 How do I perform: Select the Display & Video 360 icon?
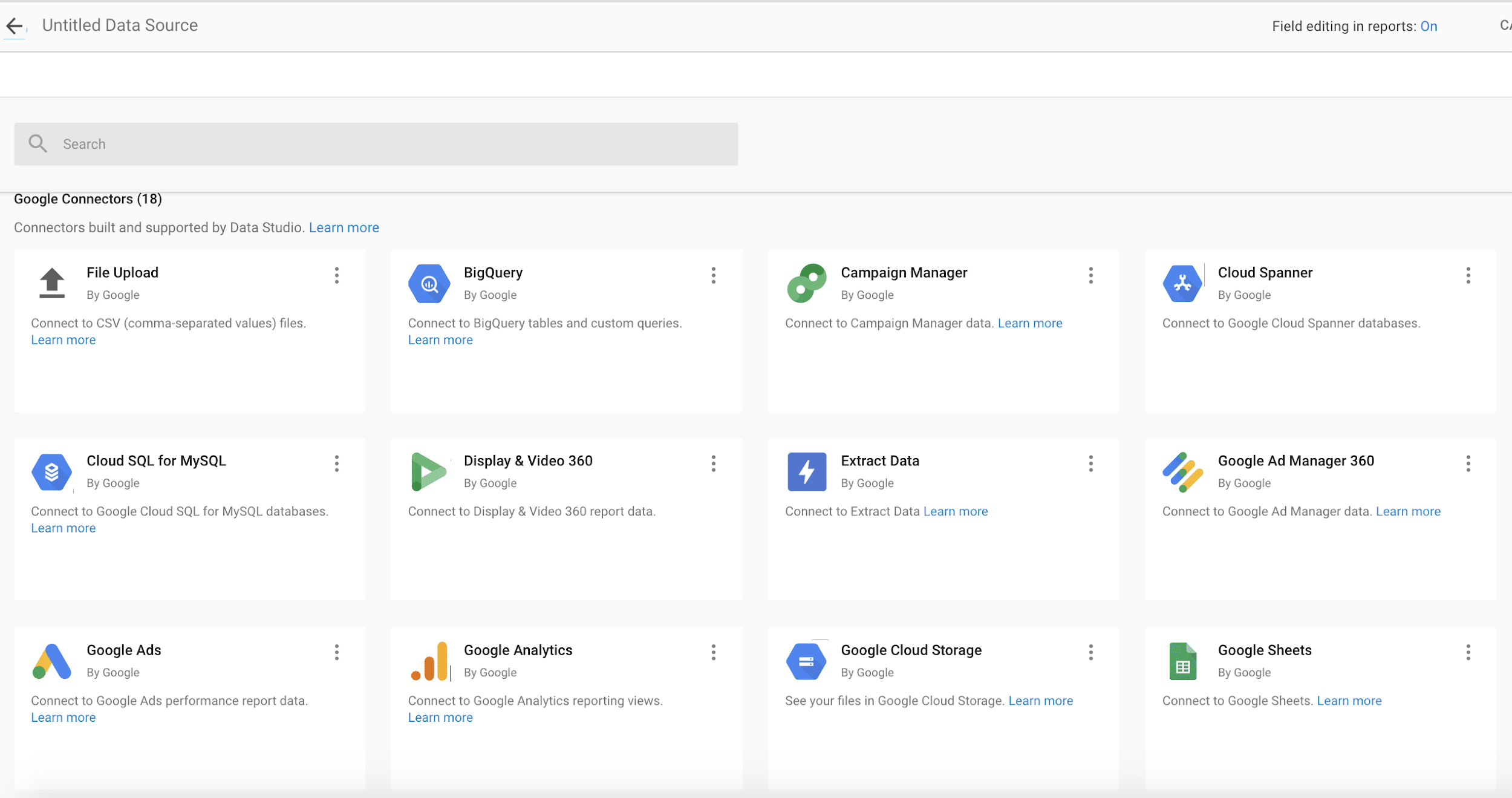point(429,471)
